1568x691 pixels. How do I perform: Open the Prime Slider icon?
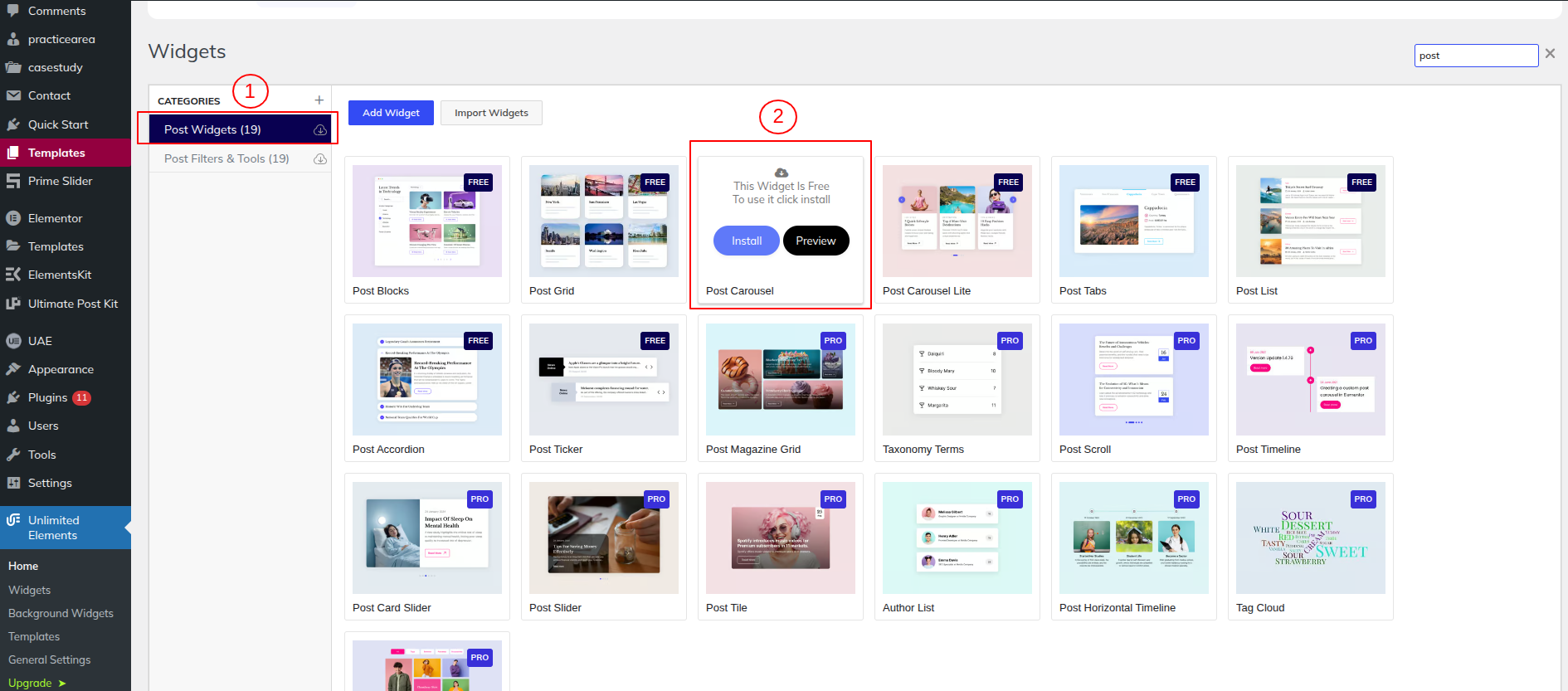(13, 181)
